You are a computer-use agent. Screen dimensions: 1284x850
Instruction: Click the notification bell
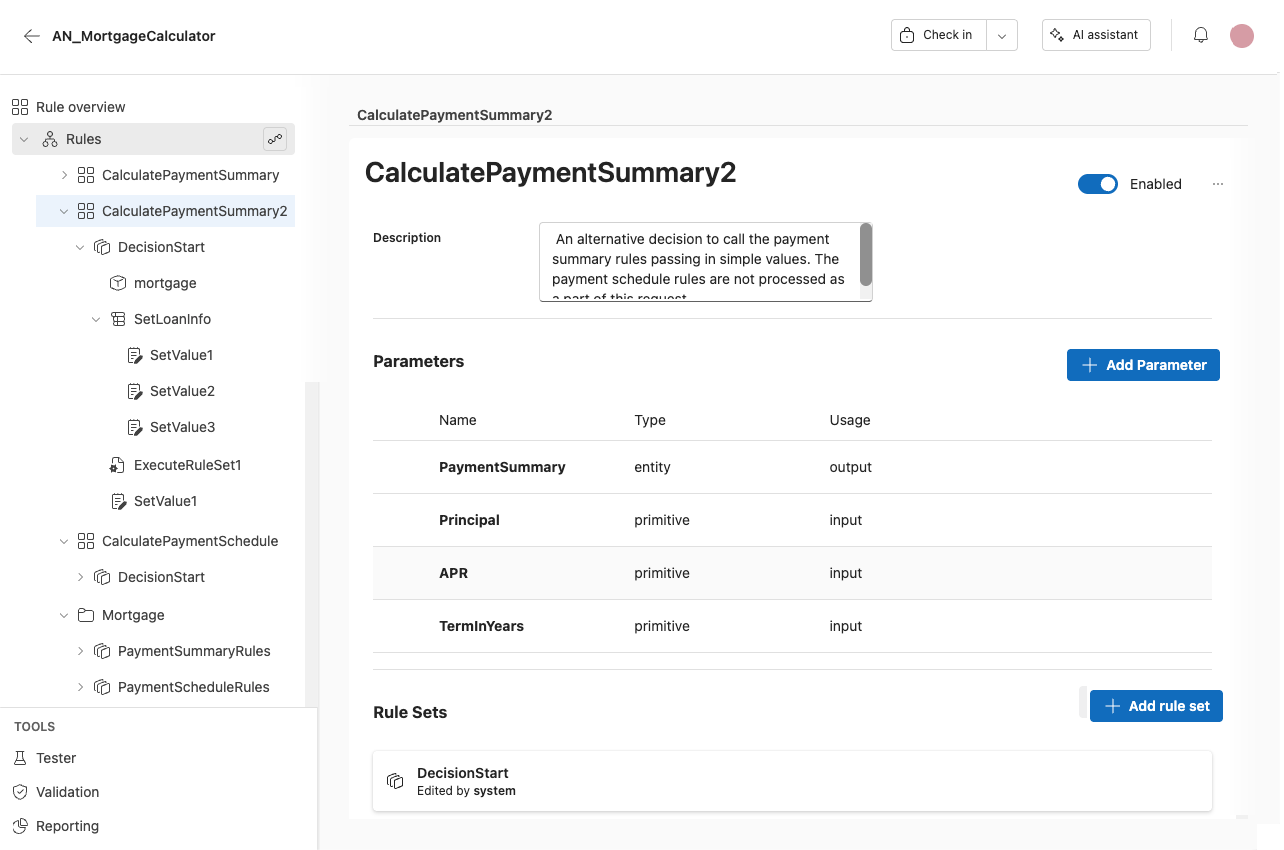click(1200, 34)
